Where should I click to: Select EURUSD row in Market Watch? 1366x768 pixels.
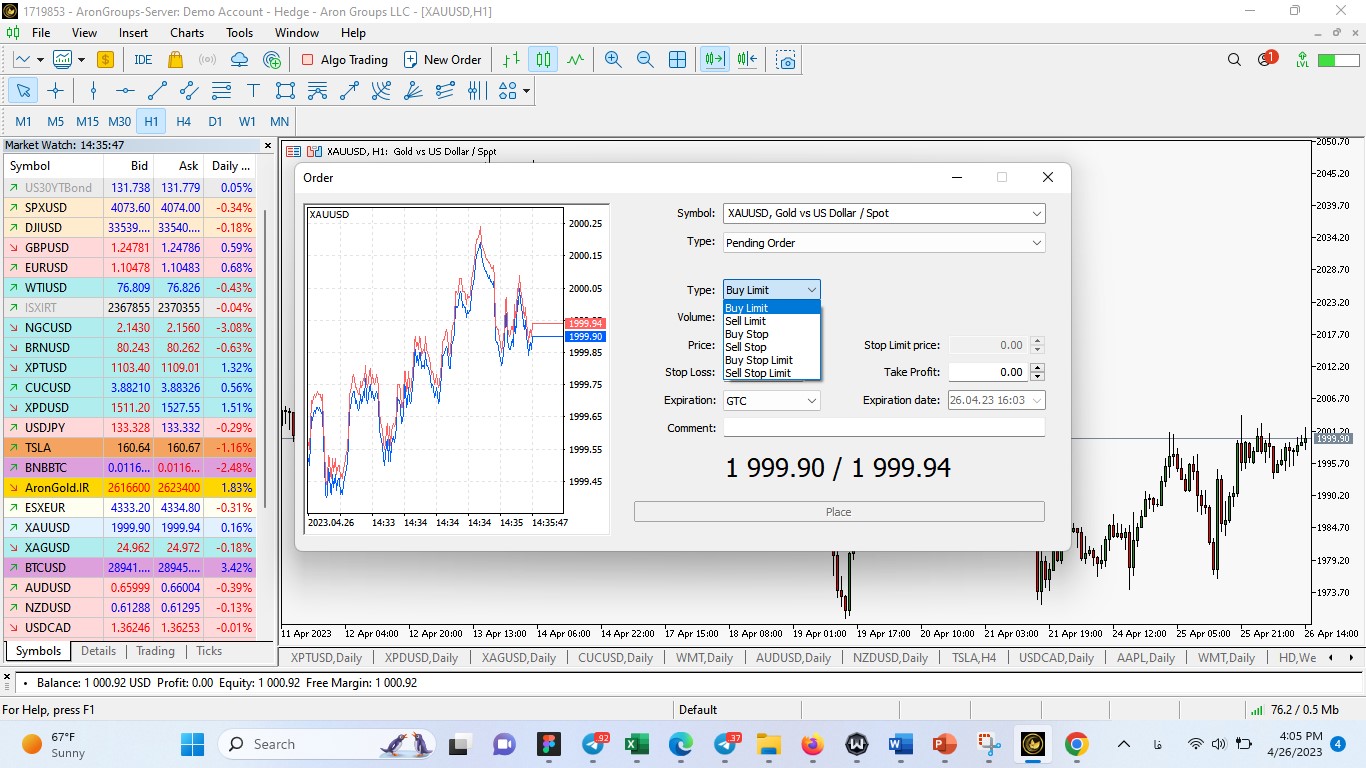pos(130,268)
